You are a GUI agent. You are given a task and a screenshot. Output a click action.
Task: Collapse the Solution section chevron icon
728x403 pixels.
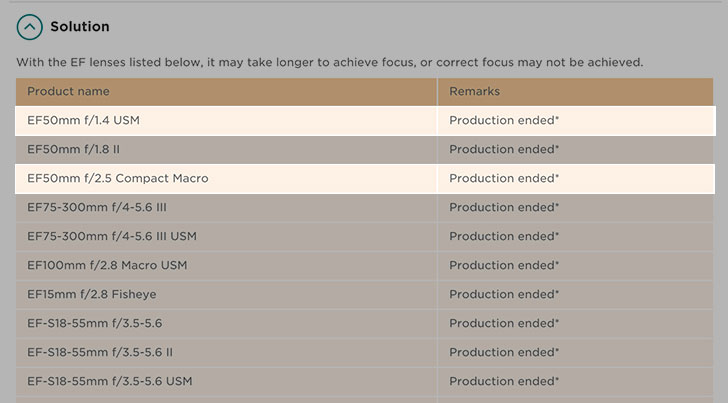(x=30, y=27)
